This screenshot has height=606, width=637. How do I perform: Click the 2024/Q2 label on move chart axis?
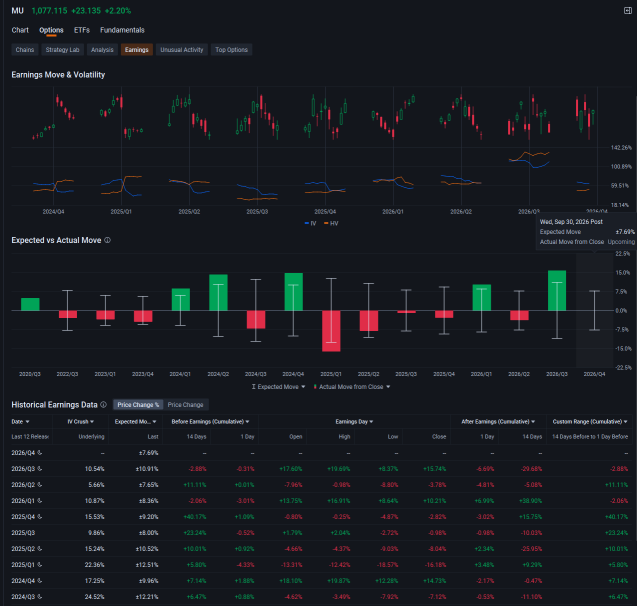coord(218,374)
